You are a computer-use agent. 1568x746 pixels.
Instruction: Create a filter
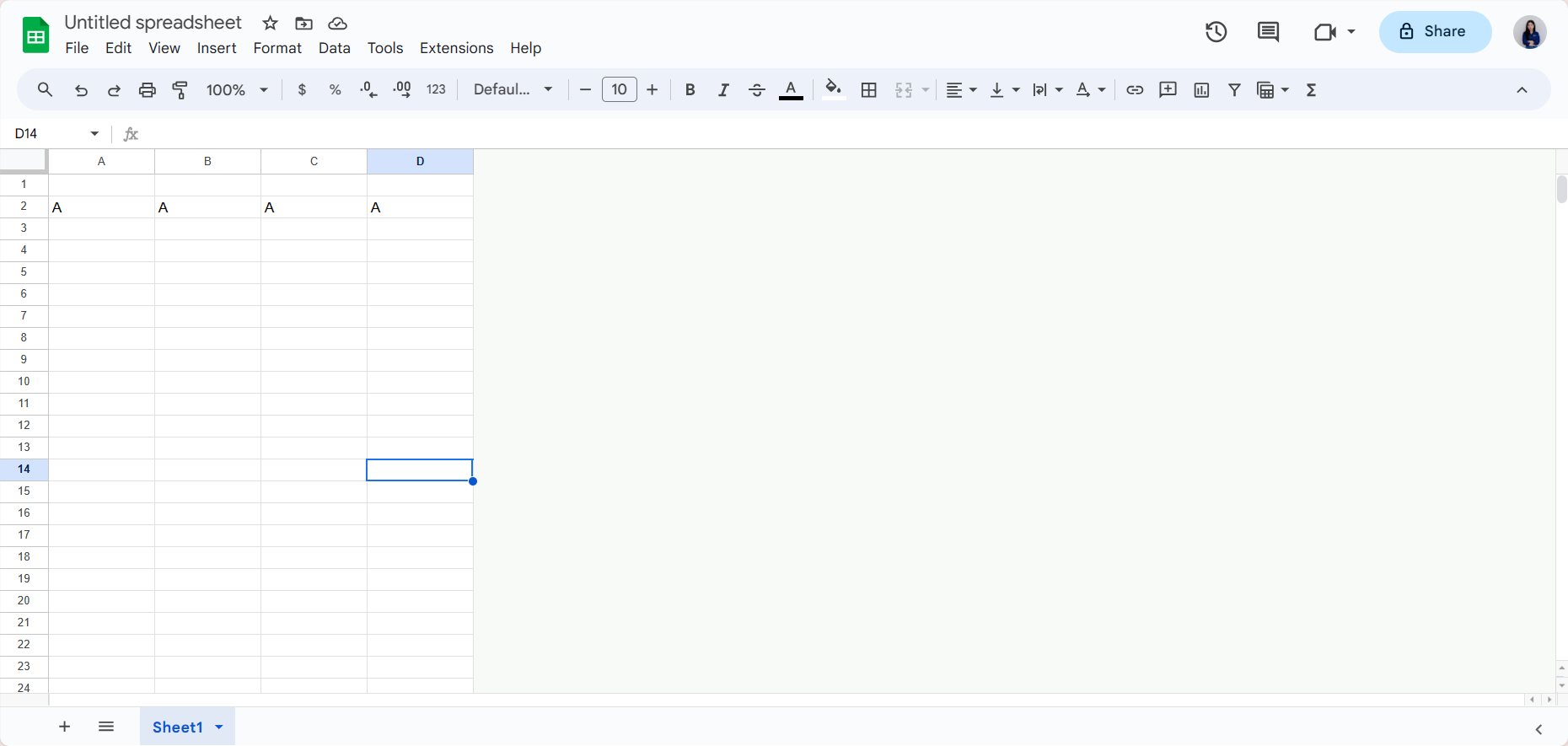(1234, 89)
